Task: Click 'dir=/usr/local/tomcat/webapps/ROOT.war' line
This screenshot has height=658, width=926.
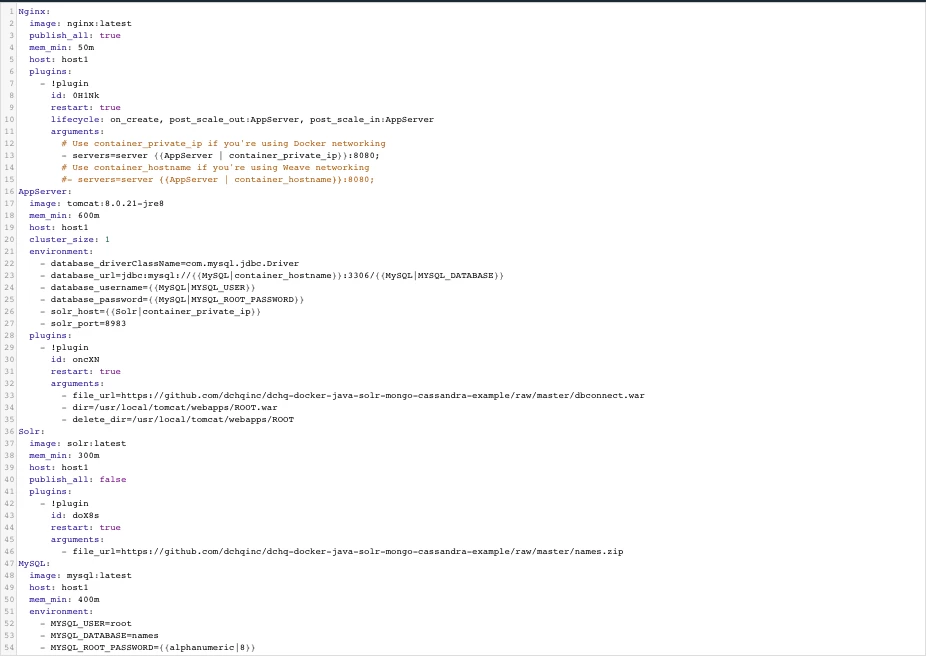Action: [169, 408]
